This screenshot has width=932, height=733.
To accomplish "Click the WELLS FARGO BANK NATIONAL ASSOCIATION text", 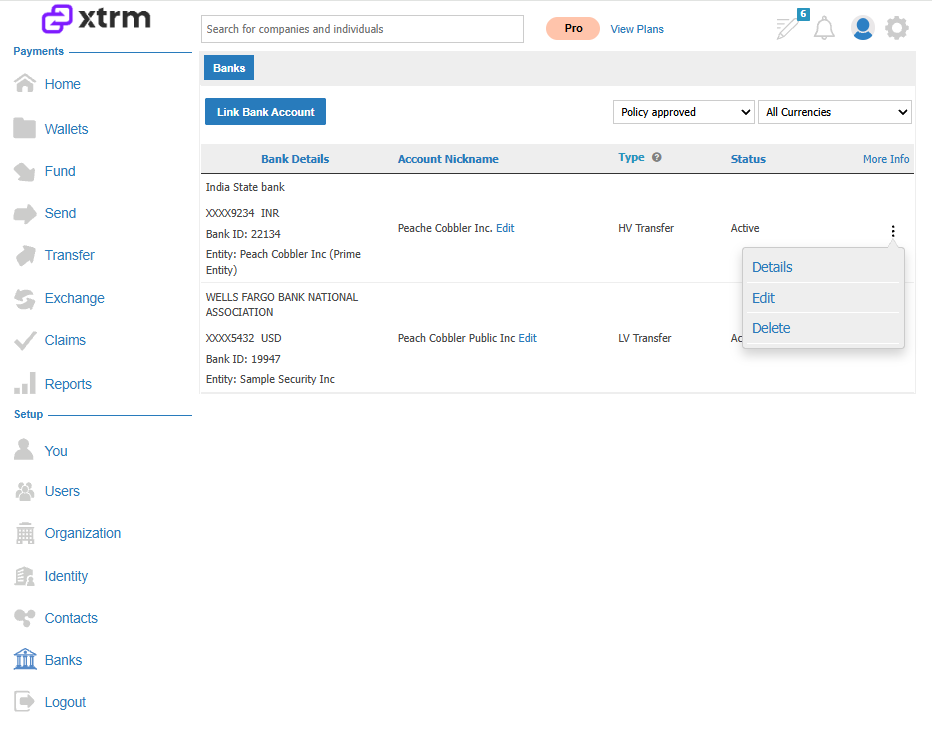I will [x=282, y=304].
